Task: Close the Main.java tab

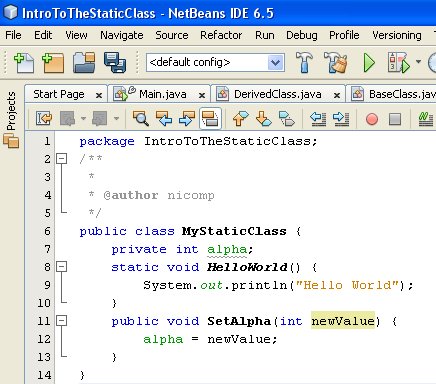Action: [x=202, y=96]
